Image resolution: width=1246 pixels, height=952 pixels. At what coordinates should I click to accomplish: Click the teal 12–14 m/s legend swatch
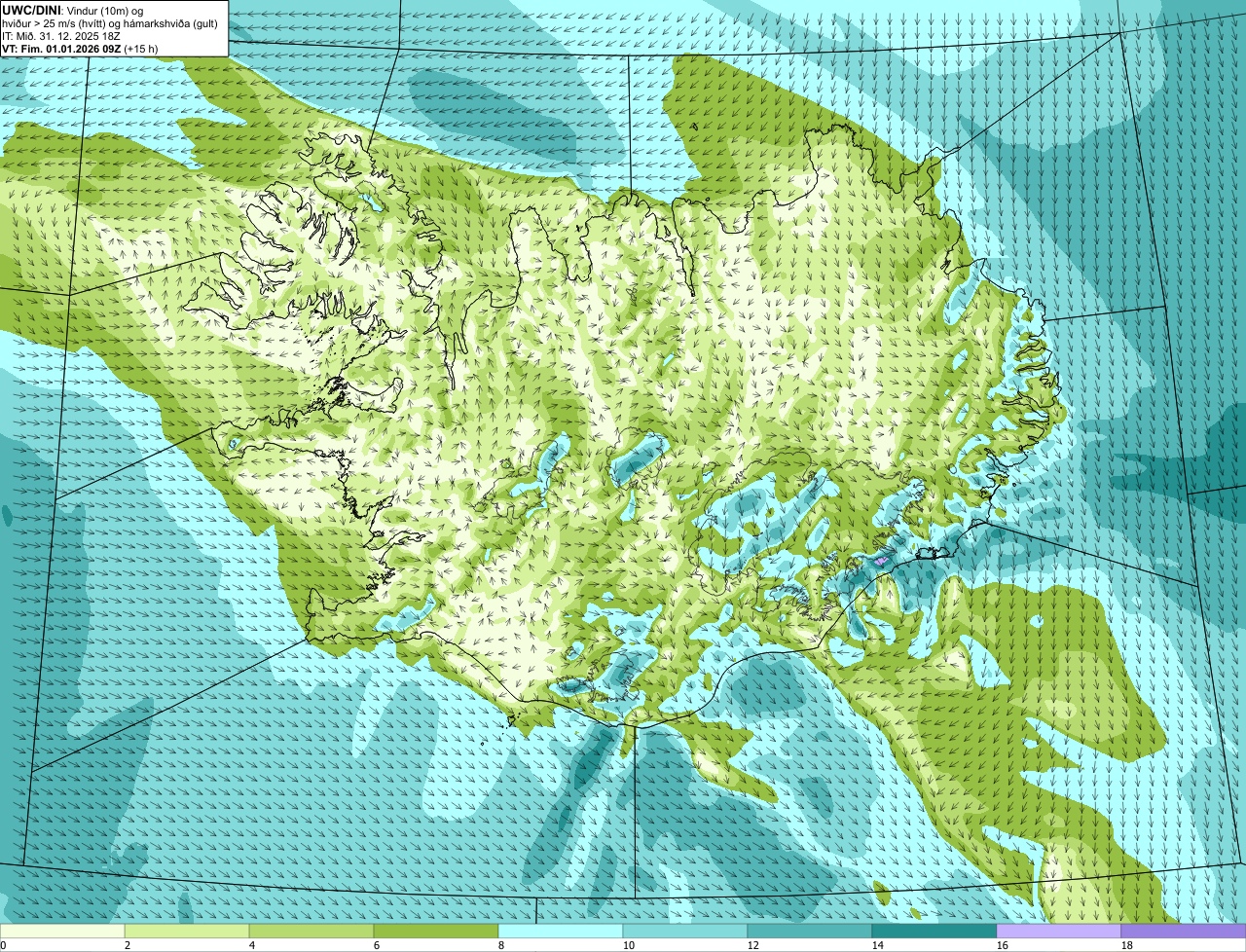click(x=810, y=931)
